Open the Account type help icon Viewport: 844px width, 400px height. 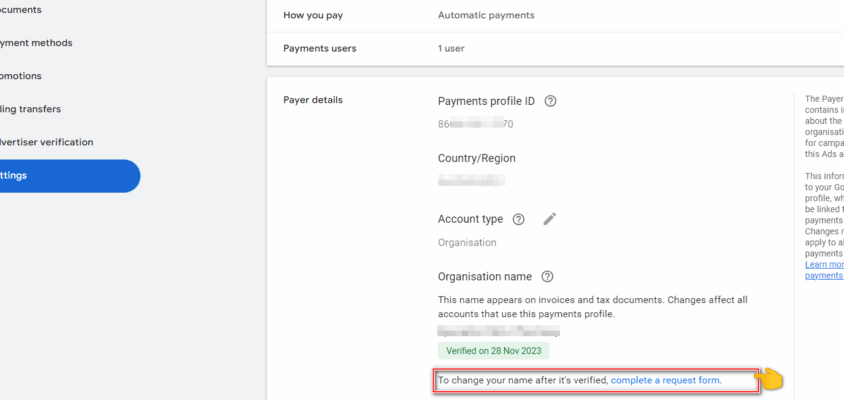pyautogui.click(x=518, y=220)
